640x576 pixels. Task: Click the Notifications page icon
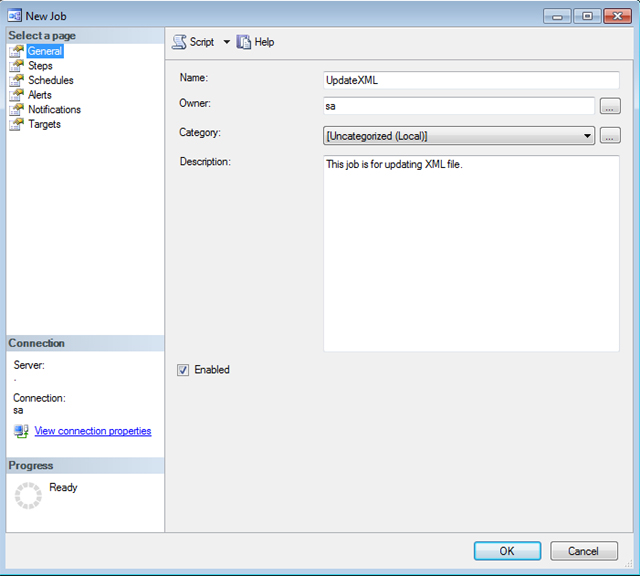(16, 110)
